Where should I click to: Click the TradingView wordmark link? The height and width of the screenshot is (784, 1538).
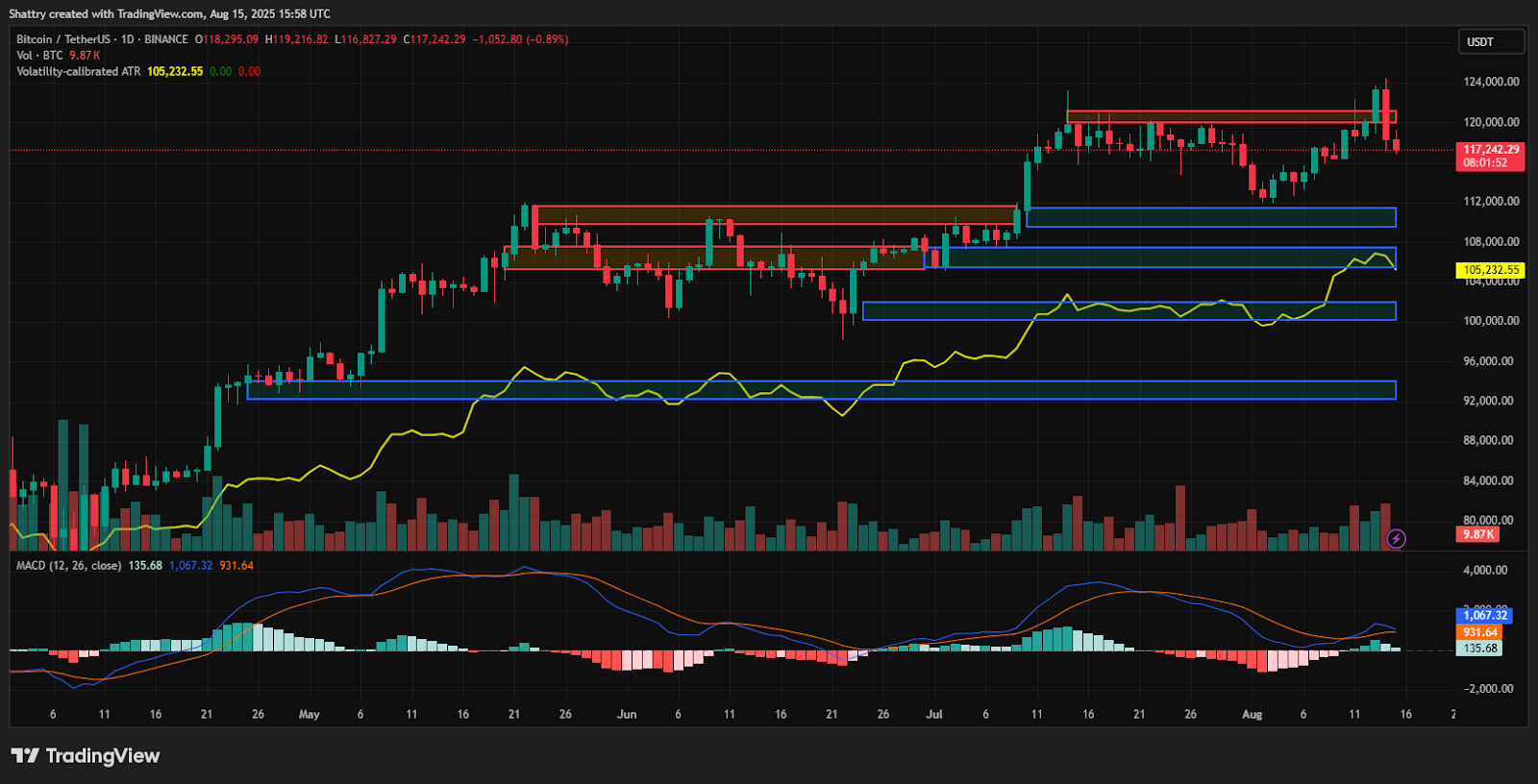click(102, 756)
